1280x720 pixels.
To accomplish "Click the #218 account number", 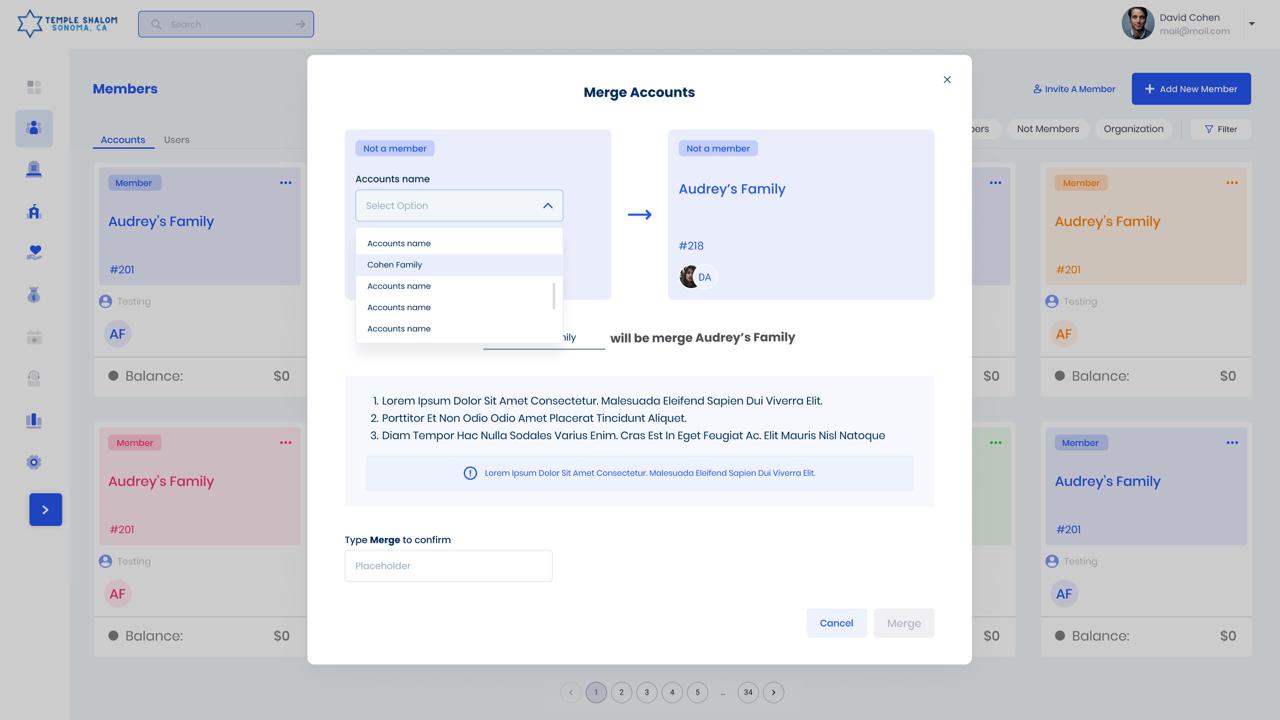I will pyautogui.click(x=691, y=246).
